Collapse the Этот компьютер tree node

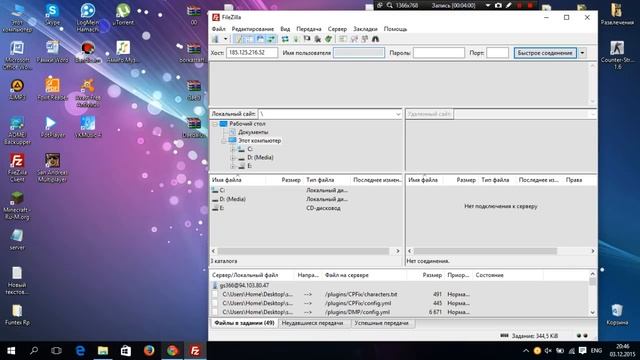224,140
